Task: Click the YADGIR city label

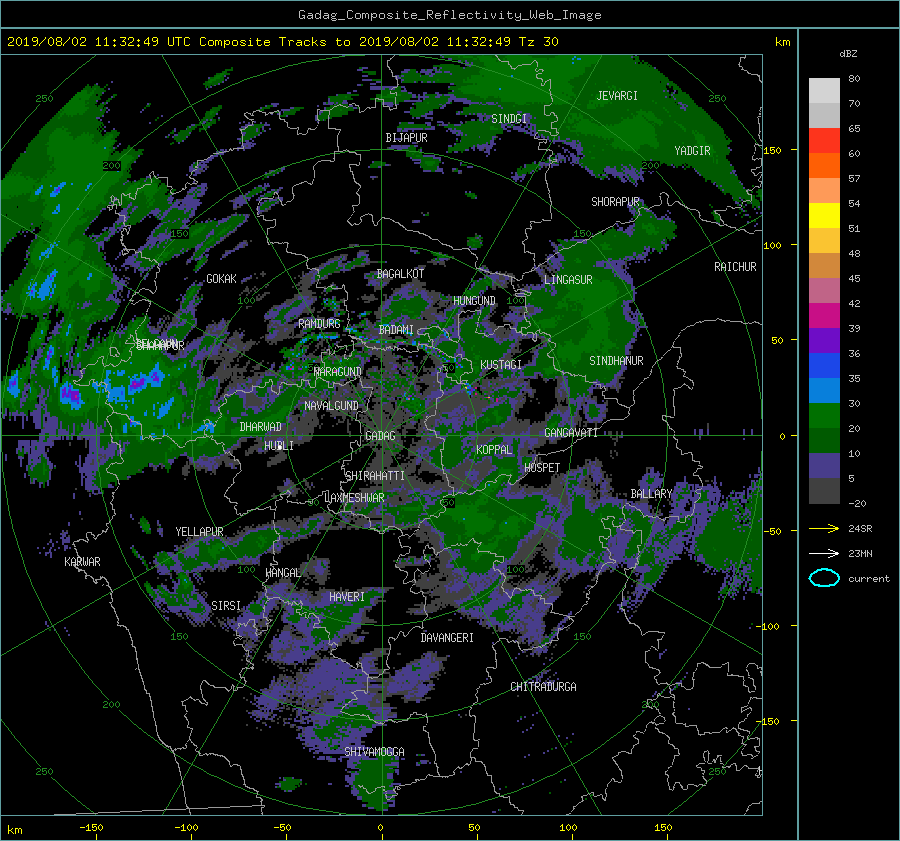Action: 692,151
